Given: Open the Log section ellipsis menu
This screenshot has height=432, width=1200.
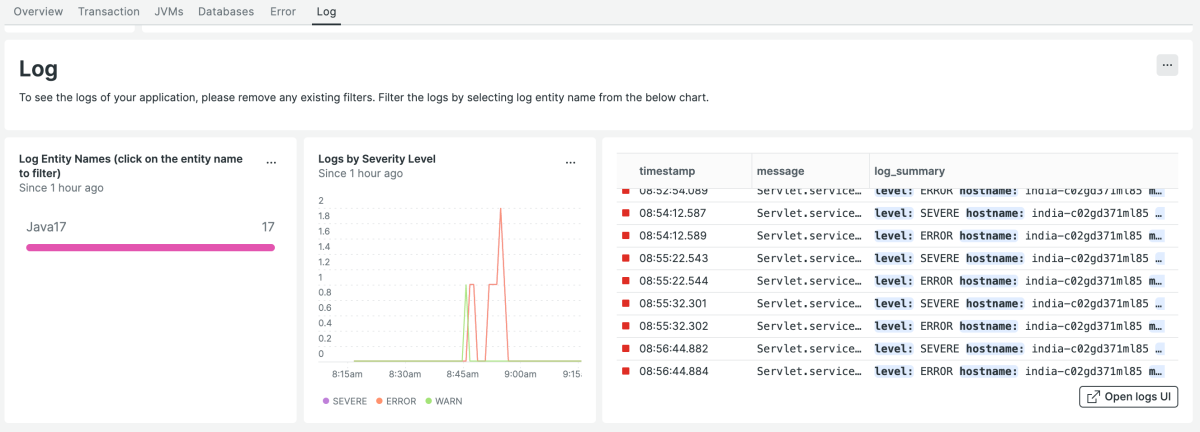Looking at the screenshot, I should [1167, 65].
